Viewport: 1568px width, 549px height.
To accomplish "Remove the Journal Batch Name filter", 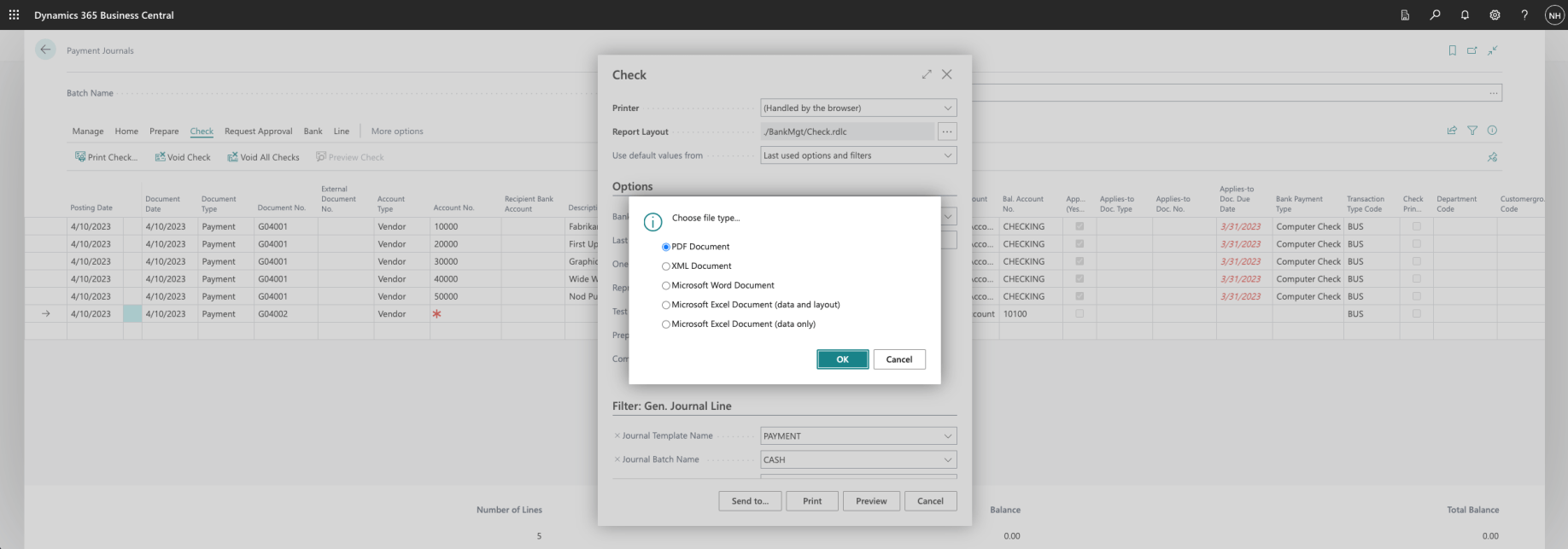I will click(x=617, y=459).
